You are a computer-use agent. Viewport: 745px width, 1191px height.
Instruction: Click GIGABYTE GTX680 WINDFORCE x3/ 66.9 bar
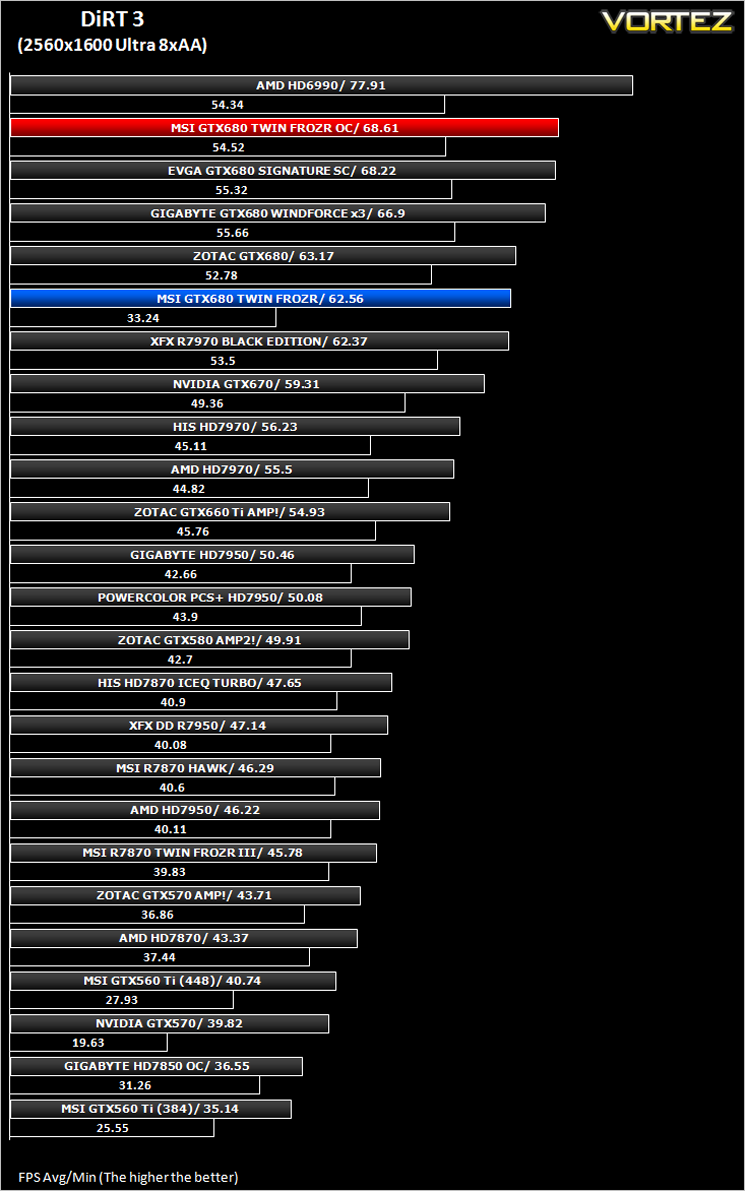point(277,213)
